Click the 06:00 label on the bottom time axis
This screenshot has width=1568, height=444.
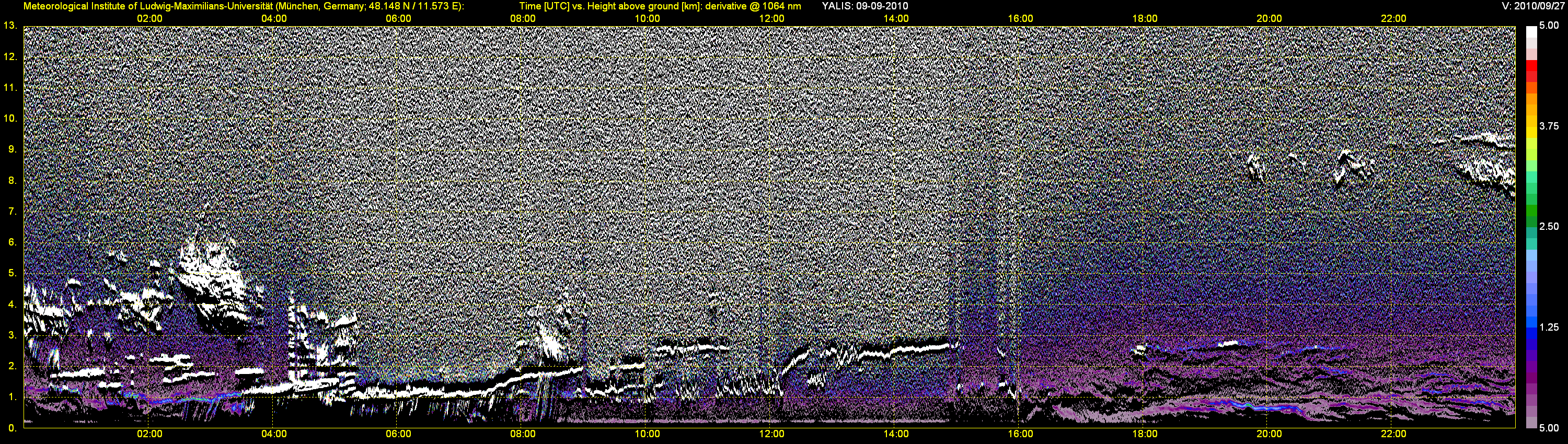398,434
